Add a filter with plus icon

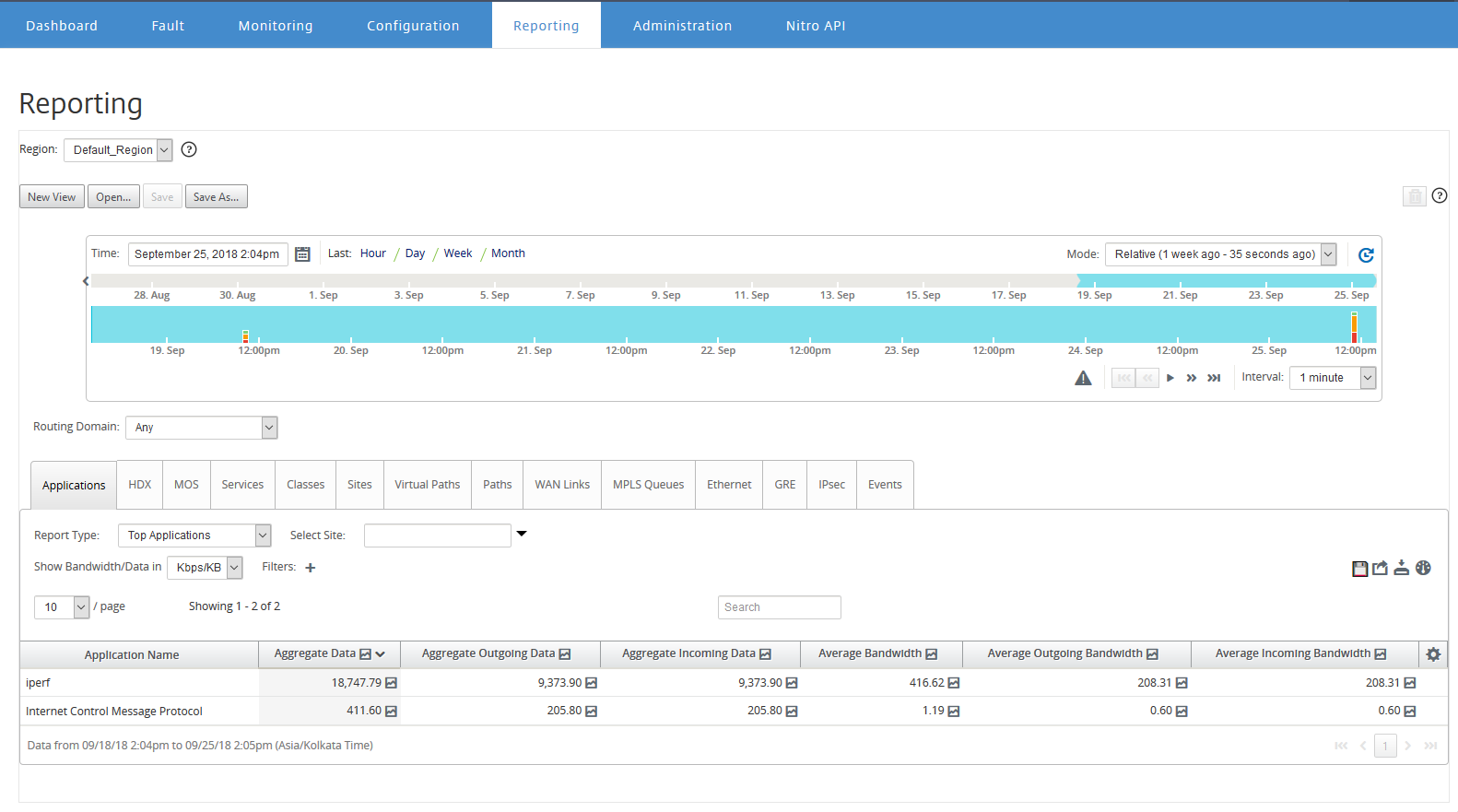[311, 568]
